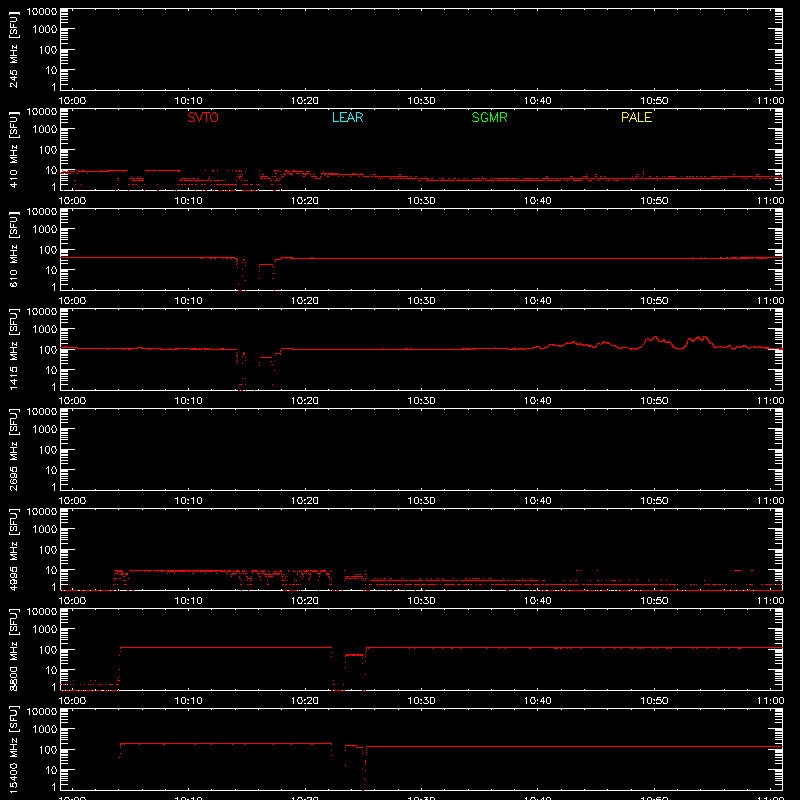Image resolution: width=800 pixels, height=800 pixels.
Task: Click 11:00 time label under 4995 MHz plot
Action: pos(770,601)
